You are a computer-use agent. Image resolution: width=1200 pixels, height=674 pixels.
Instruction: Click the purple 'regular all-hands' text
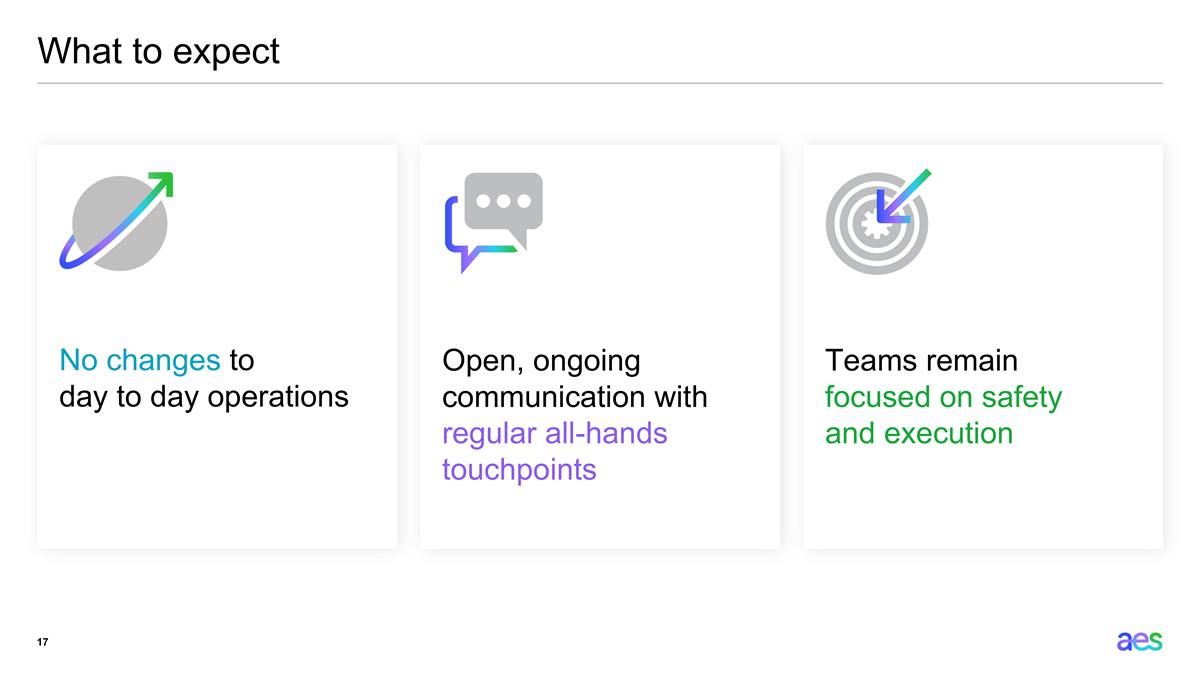click(554, 433)
